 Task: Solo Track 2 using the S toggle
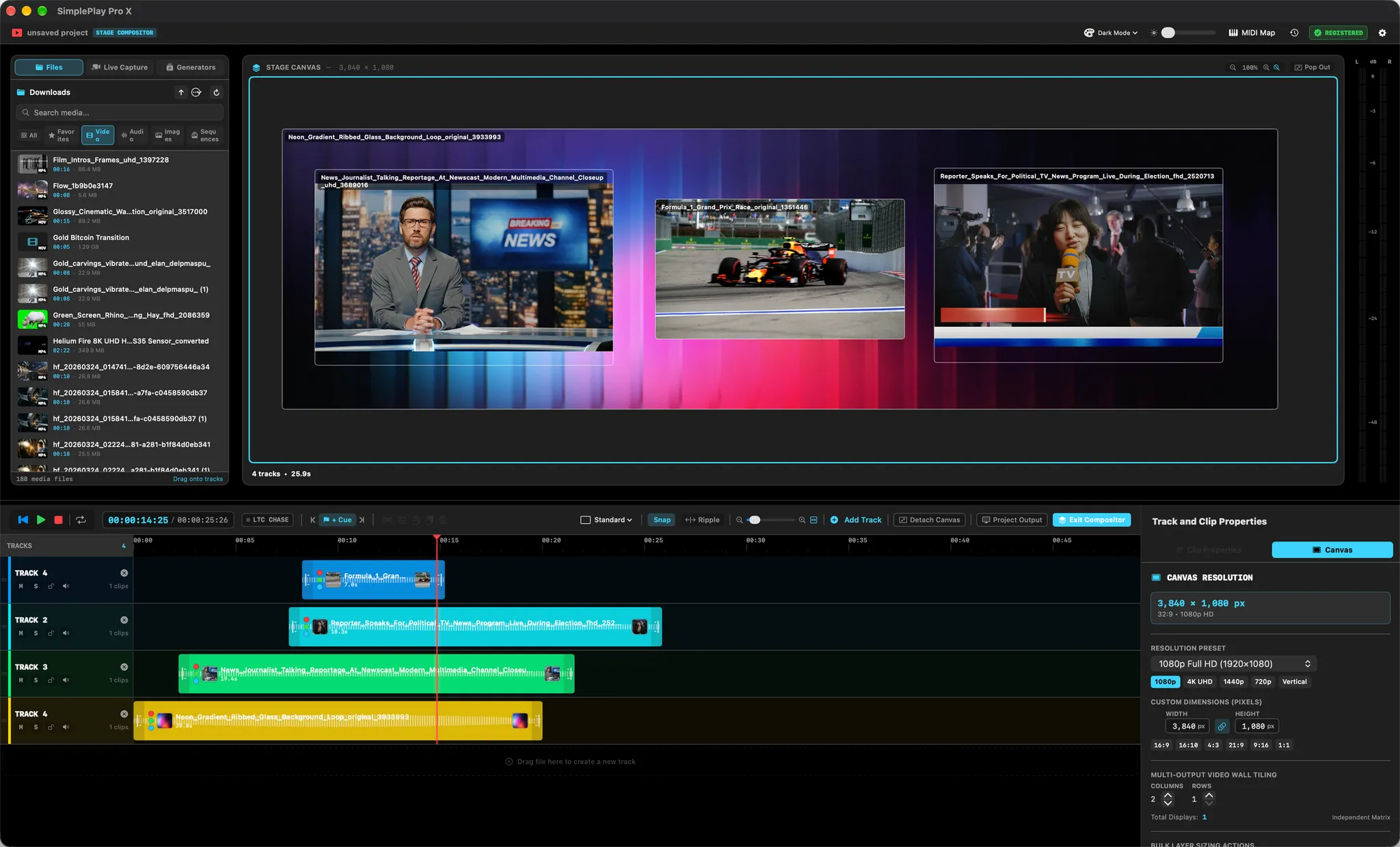(36, 633)
